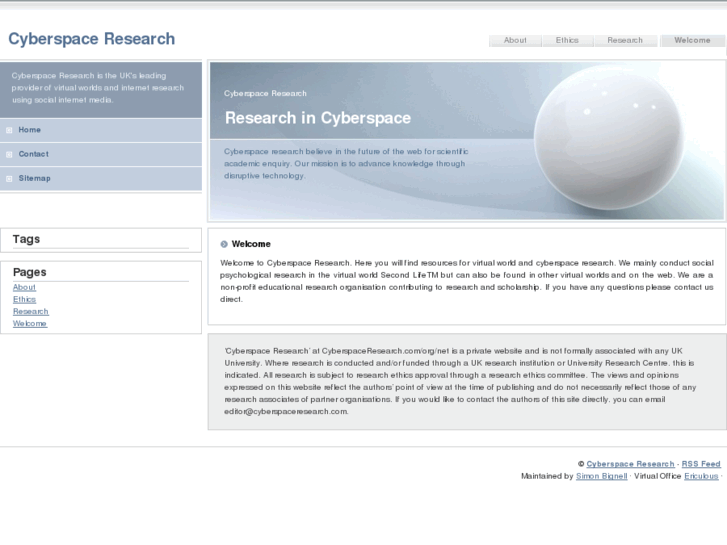Viewport: 727px width, 545px height.
Task: Open Contact in the sidebar menu
Action: [x=101, y=154]
